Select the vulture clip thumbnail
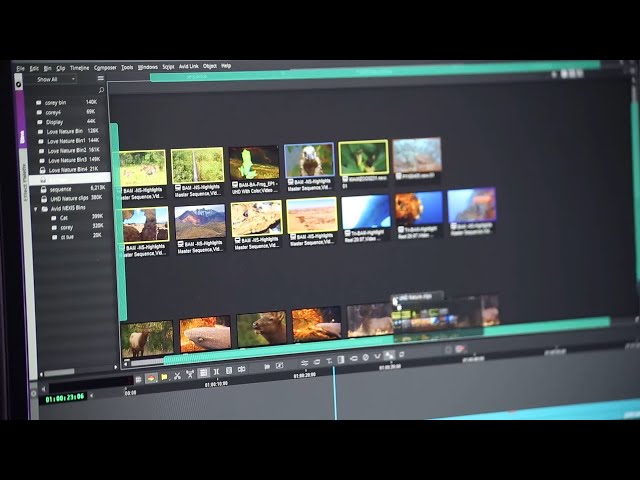This screenshot has width=640, height=480. (x=309, y=160)
